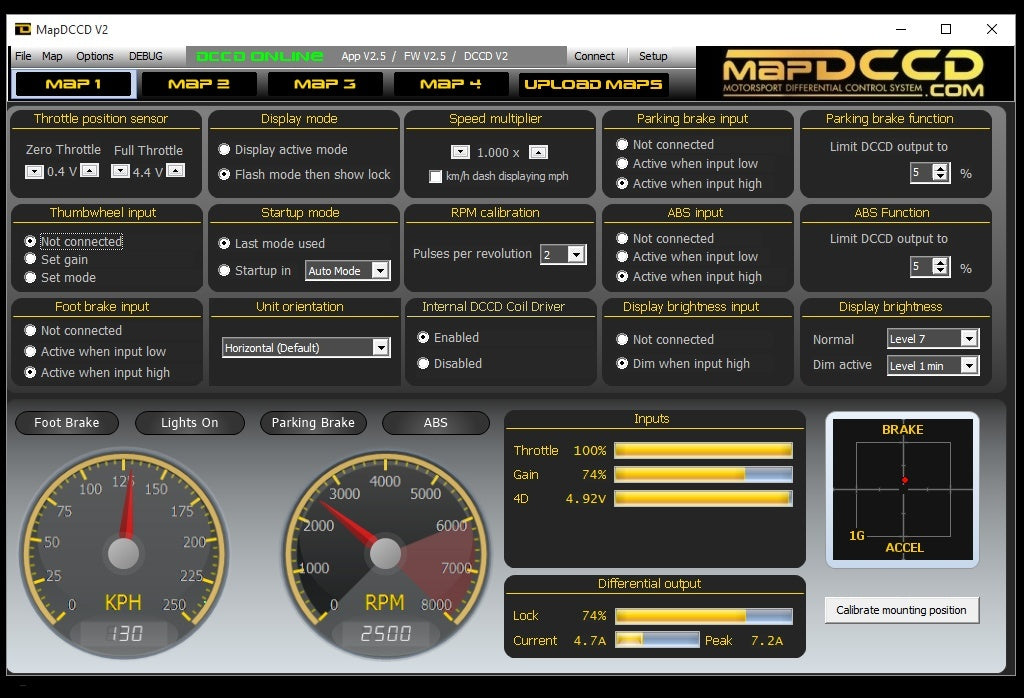Expand Unit orientation Horizontal dropdown

click(x=306, y=347)
